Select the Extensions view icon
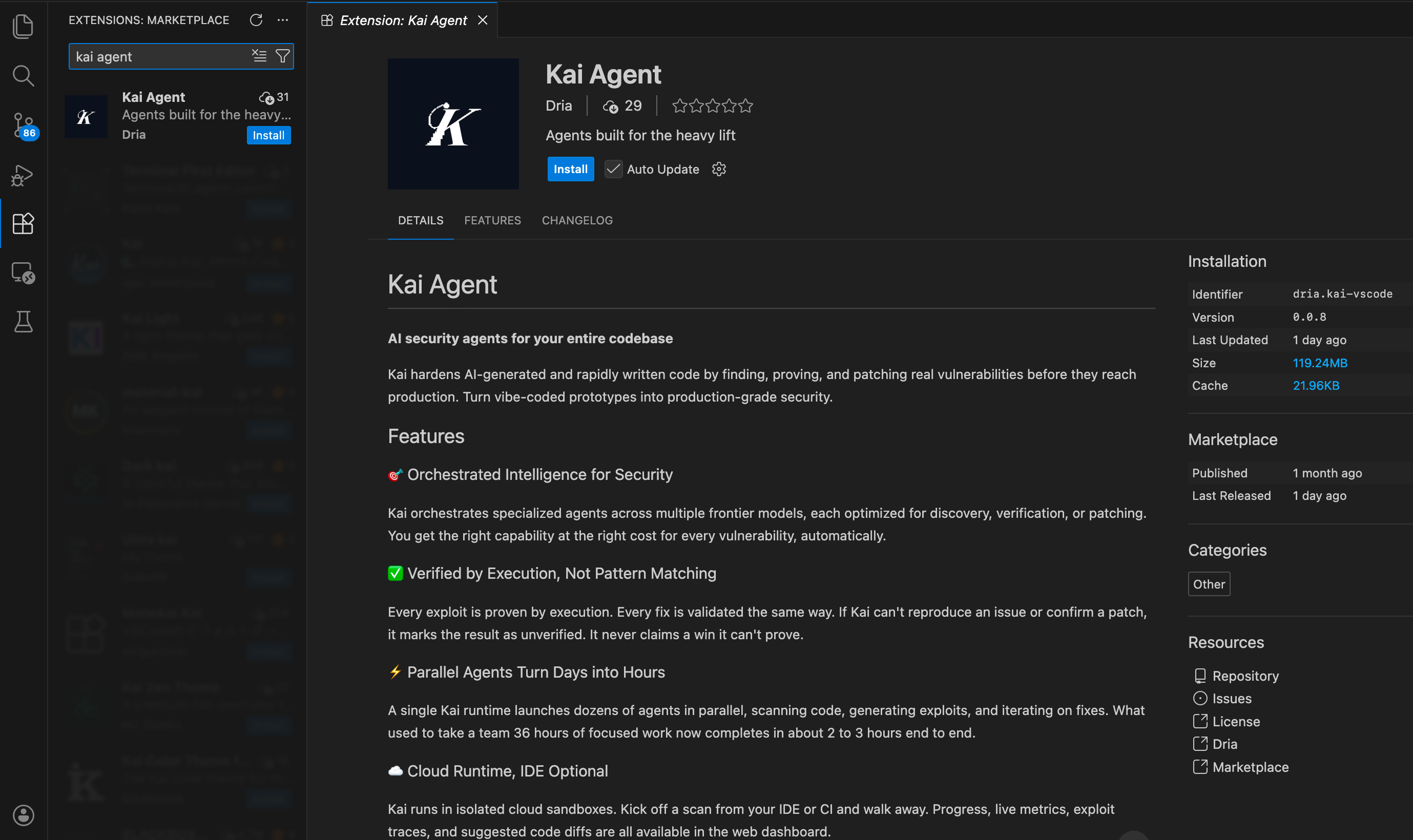 click(23, 224)
